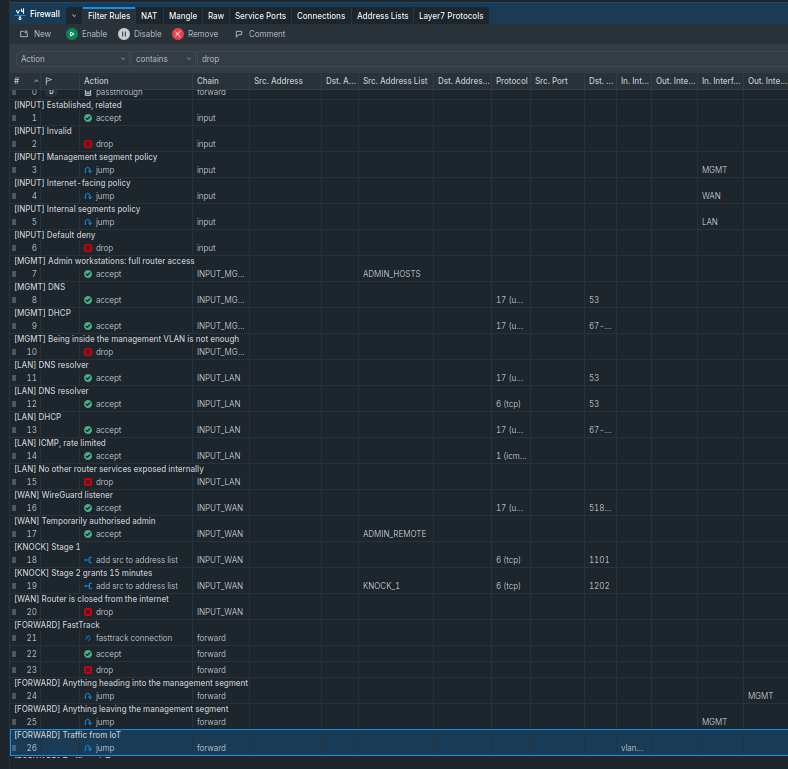The height and width of the screenshot is (769, 788).
Task: Click the Comment flag icon
Action: point(239,34)
